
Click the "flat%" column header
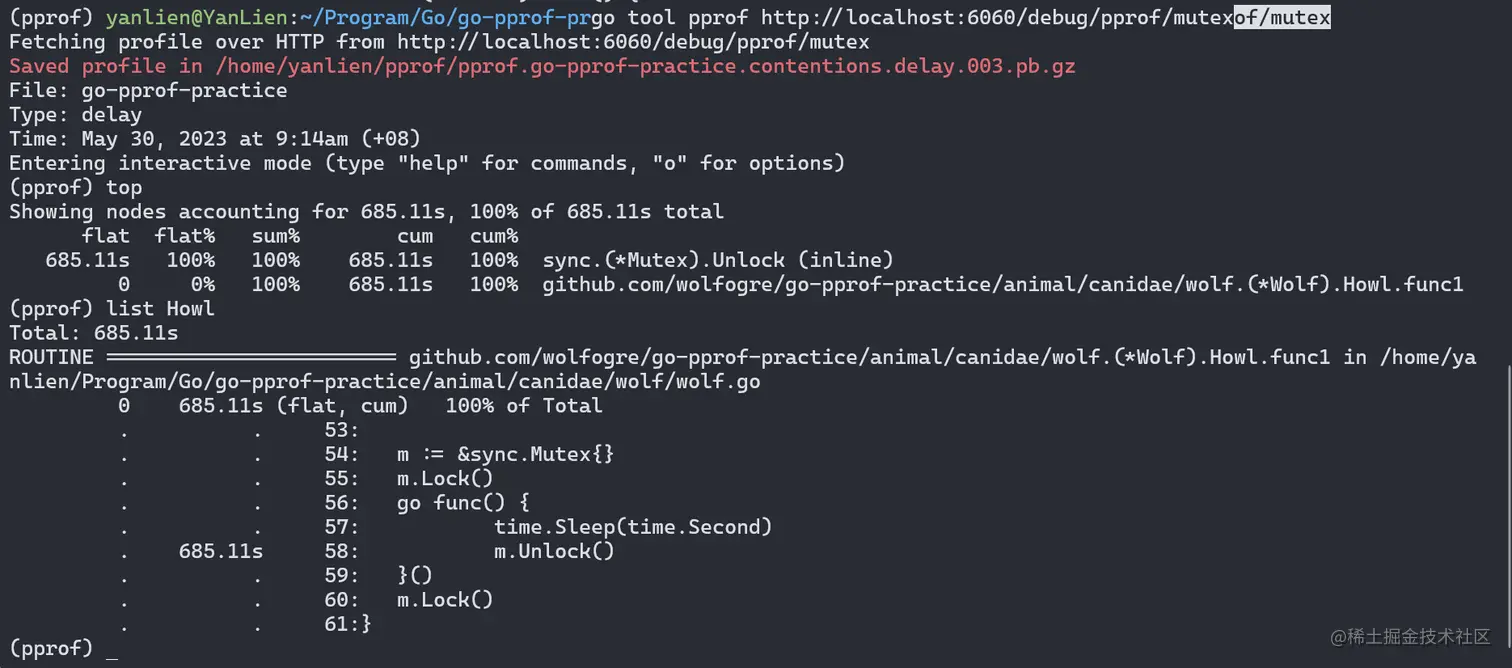[185, 236]
